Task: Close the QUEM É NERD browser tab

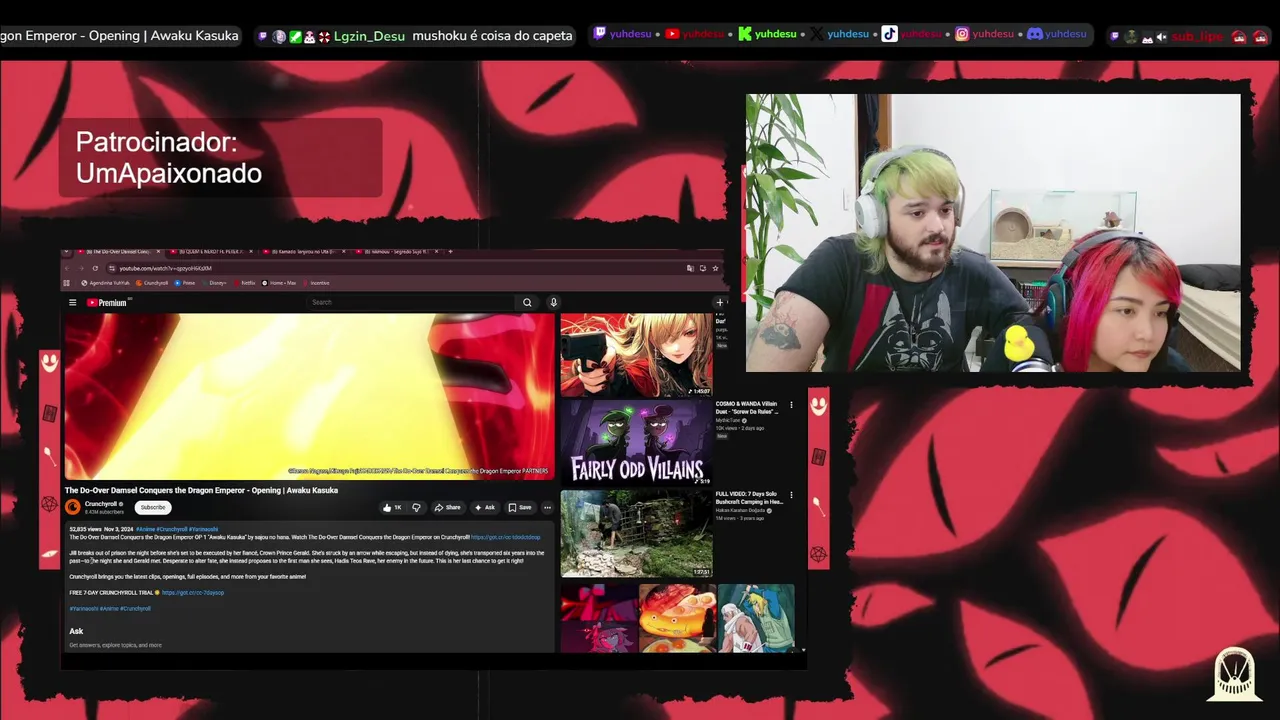Action: pos(251,251)
